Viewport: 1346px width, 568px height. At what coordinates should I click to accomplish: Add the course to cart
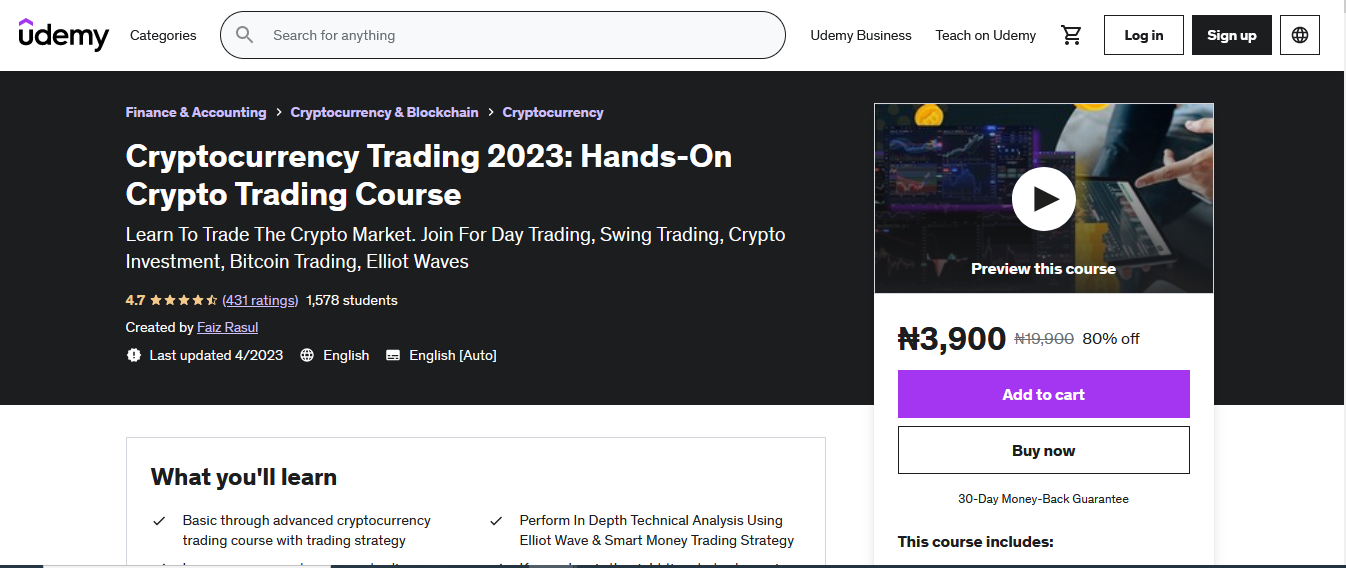(1044, 394)
